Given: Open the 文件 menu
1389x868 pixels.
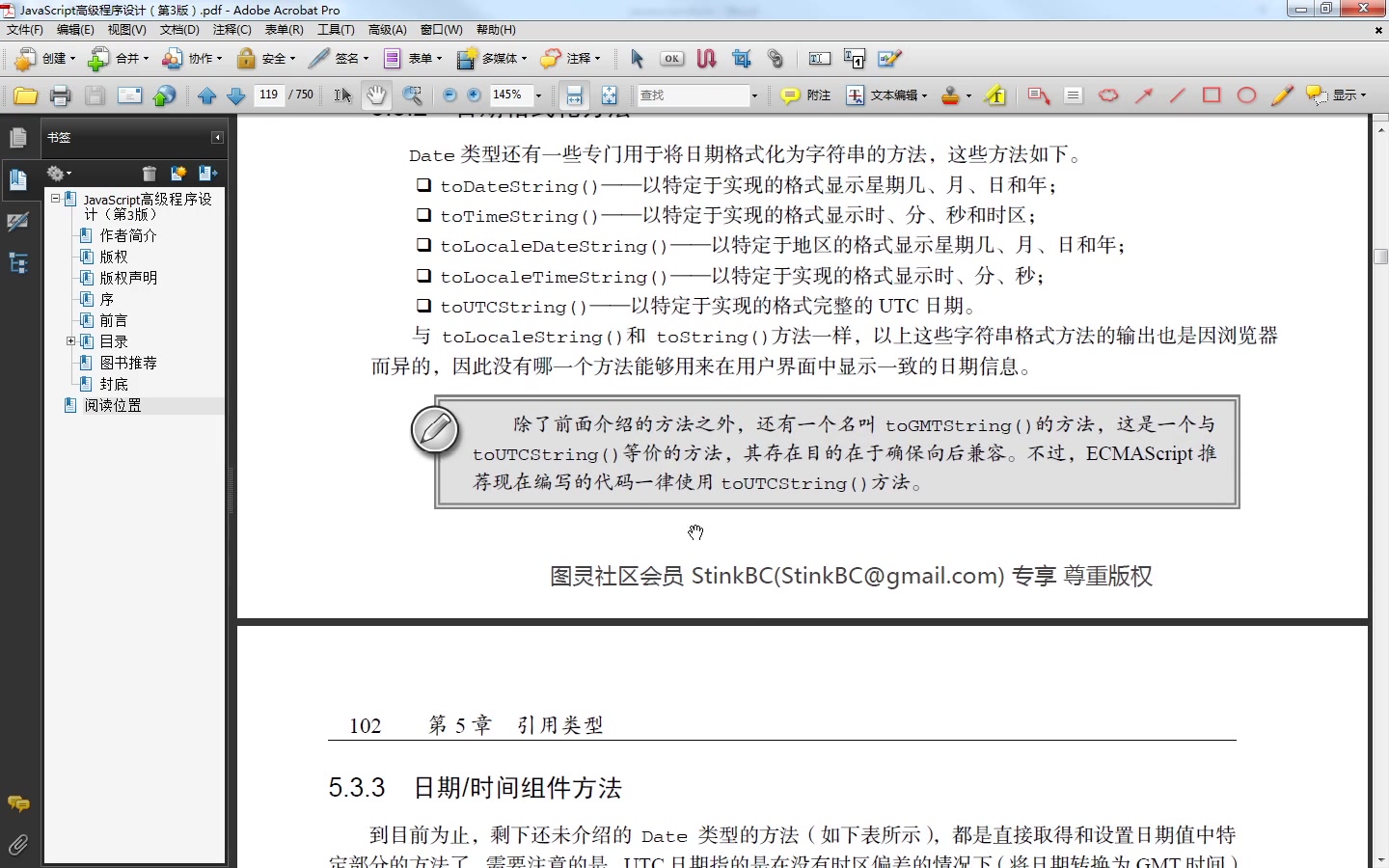Looking at the screenshot, I should tap(24, 30).
